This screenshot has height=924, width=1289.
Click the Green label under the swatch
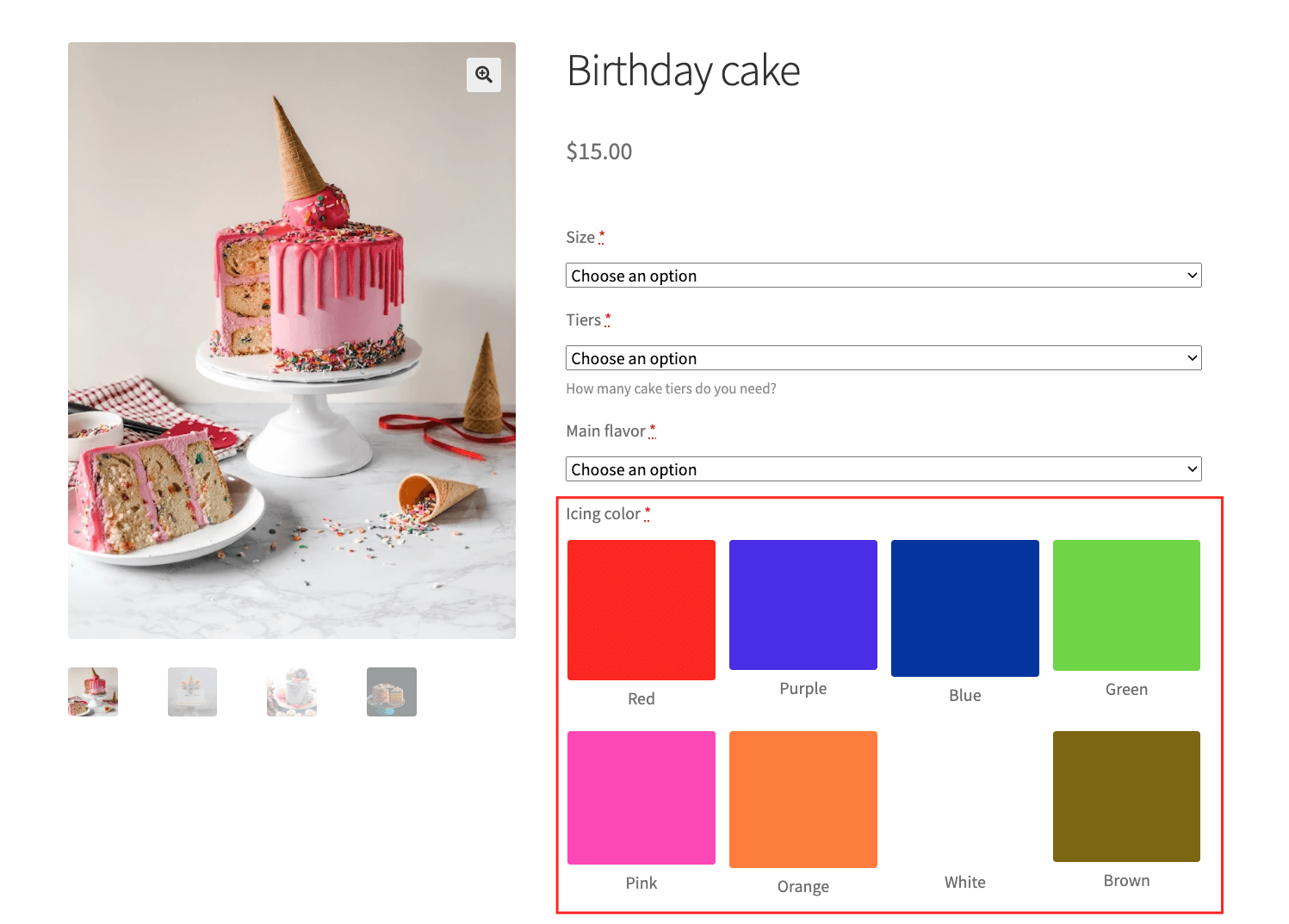(x=1126, y=689)
